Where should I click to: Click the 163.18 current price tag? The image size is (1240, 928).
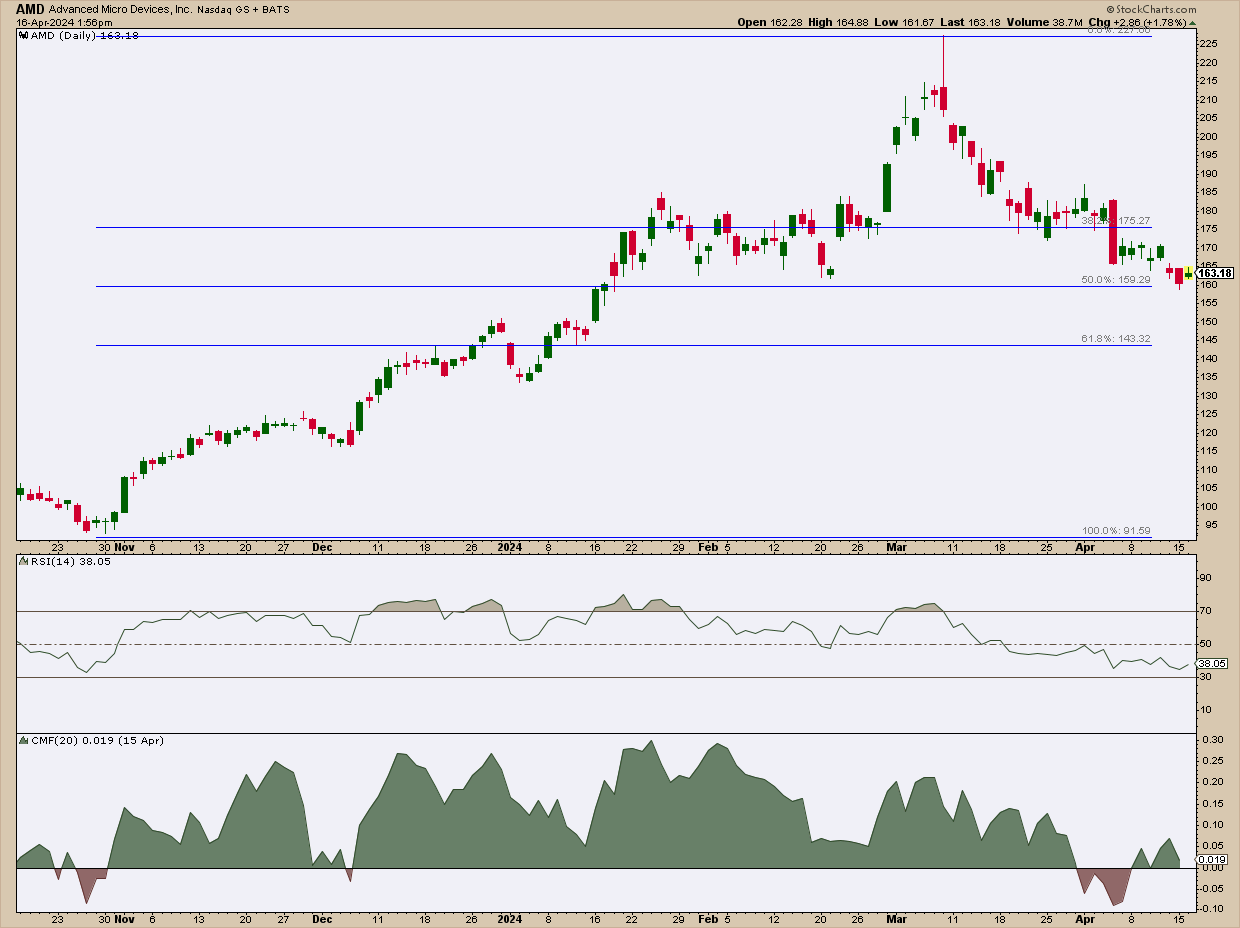click(1214, 273)
